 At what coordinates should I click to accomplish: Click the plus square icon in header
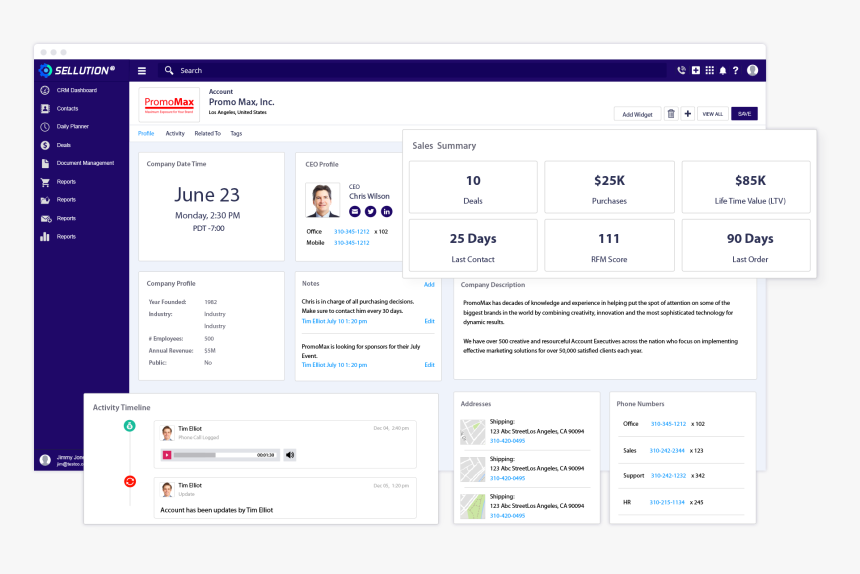pyautogui.click(x=695, y=70)
